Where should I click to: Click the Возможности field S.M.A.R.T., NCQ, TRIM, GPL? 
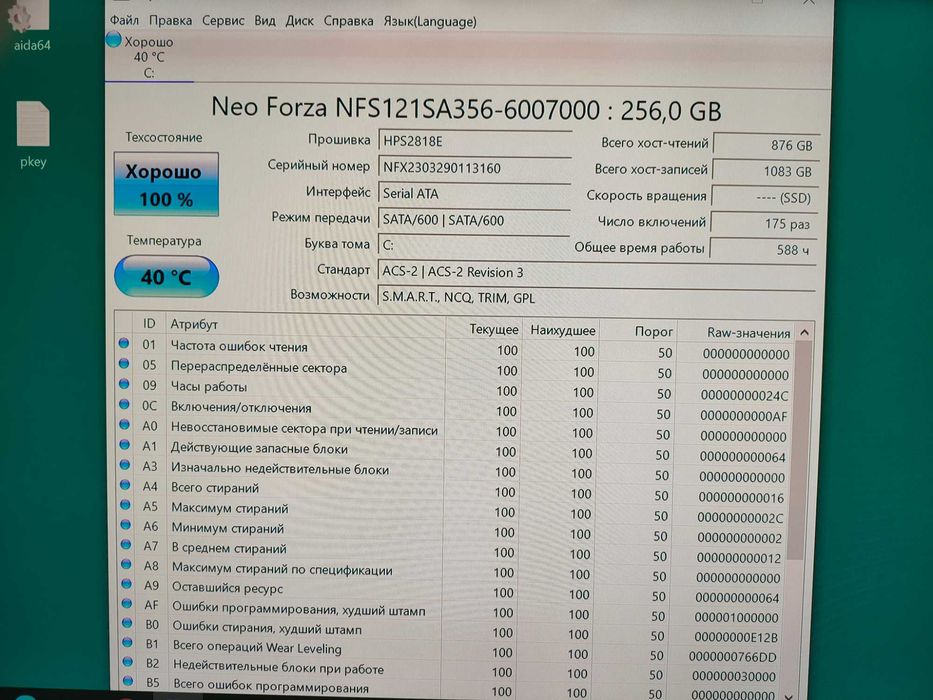[596, 297]
